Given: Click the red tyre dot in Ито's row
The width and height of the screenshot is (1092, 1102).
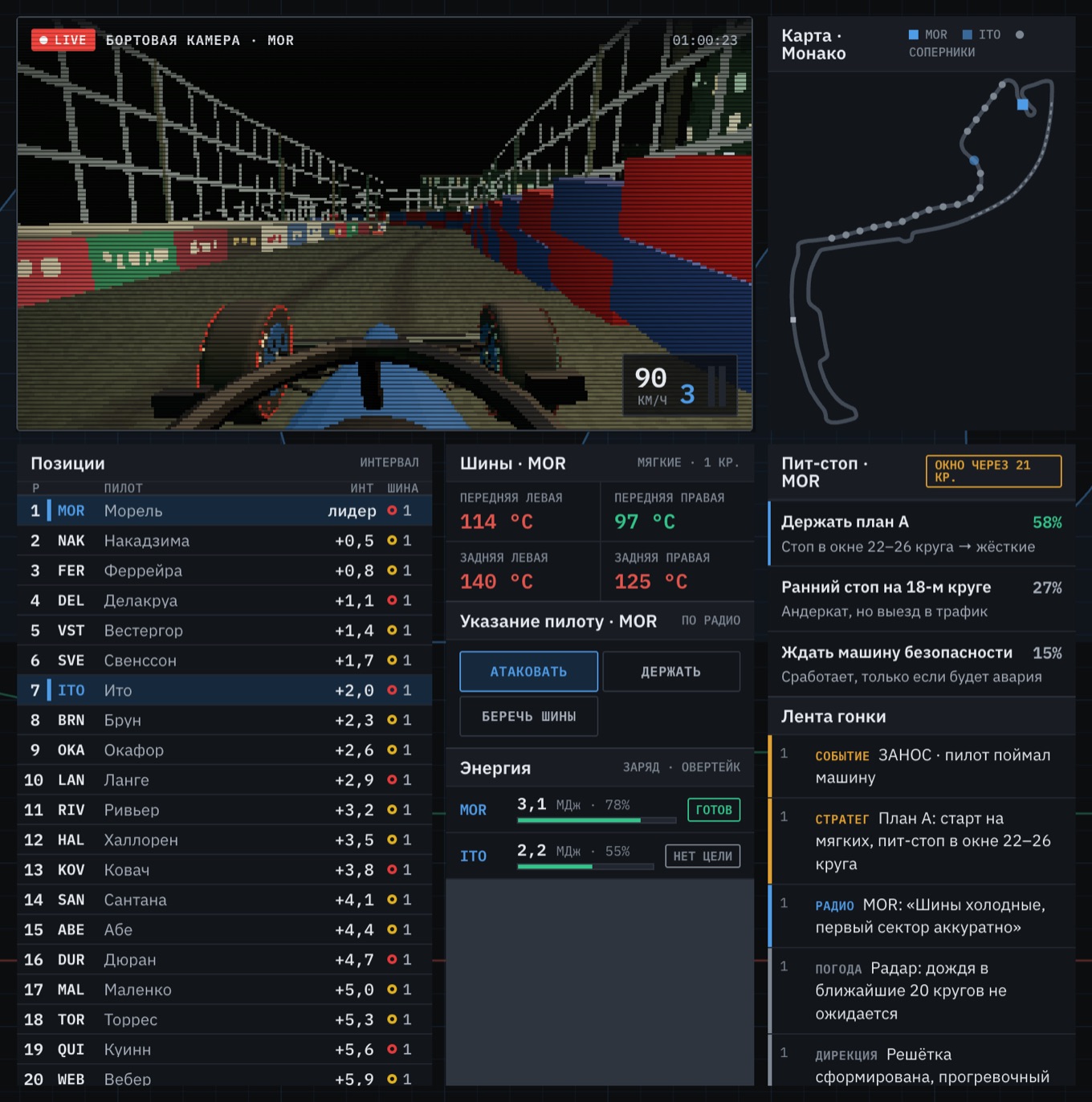Looking at the screenshot, I should (392, 690).
